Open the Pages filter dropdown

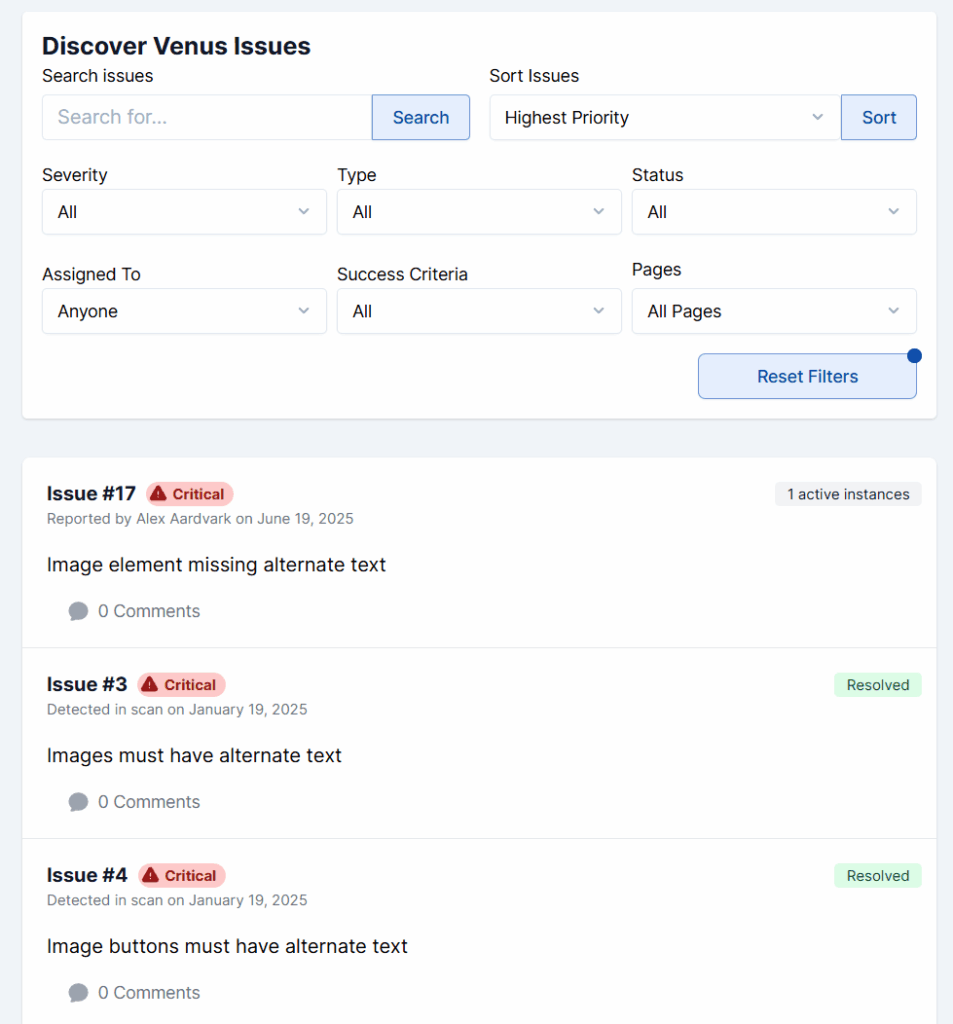(x=774, y=312)
